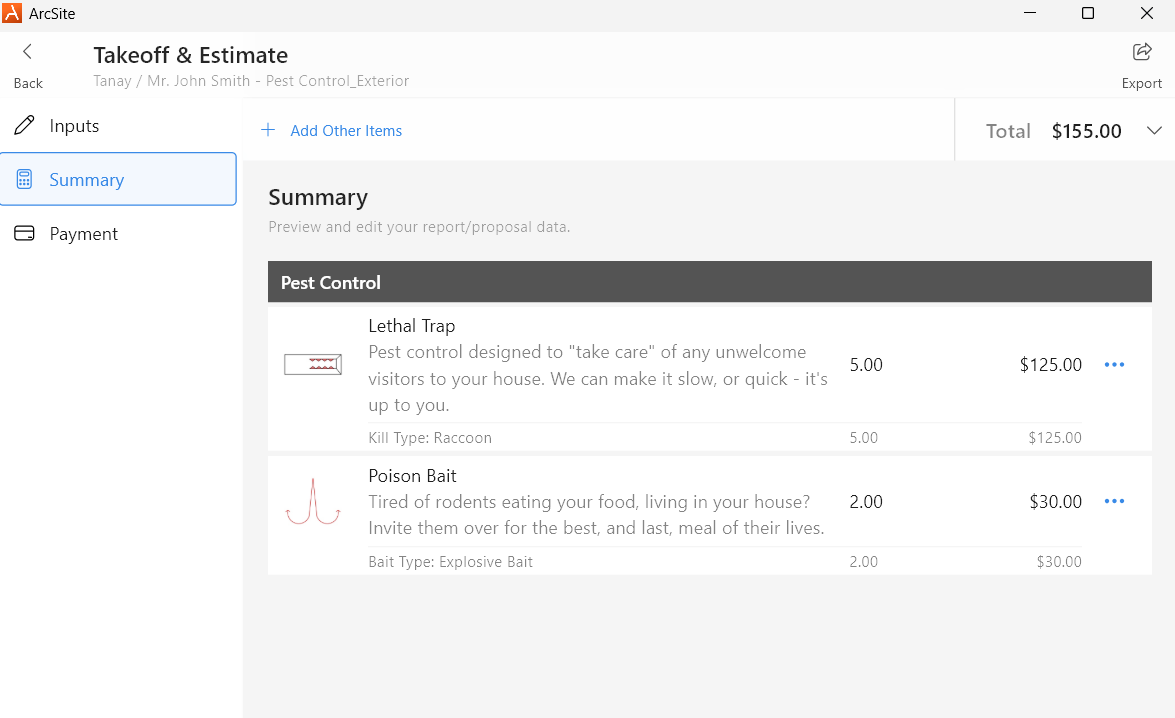The width and height of the screenshot is (1175, 718).
Task: Open more options for Lethal Trap
Action: pos(1114,364)
